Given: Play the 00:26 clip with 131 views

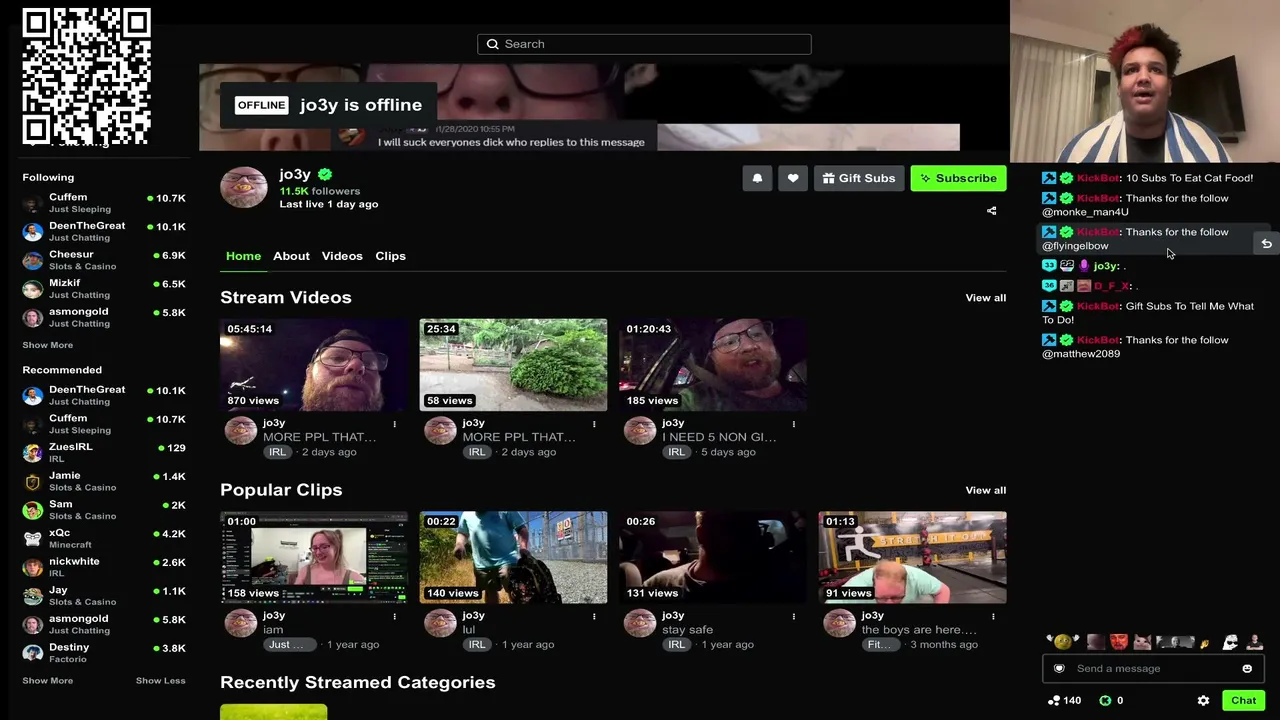Looking at the screenshot, I should point(713,557).
